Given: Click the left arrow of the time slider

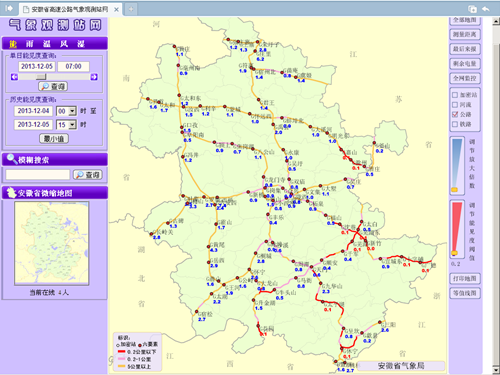Looking at the screenshot, I should click(14, 77).
